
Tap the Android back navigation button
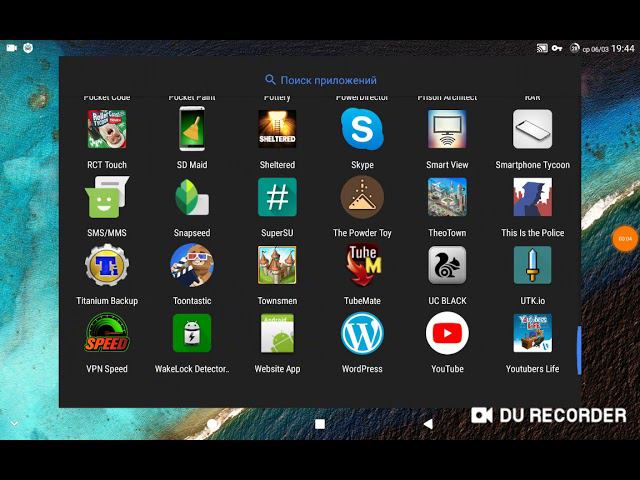click(428, 424)
